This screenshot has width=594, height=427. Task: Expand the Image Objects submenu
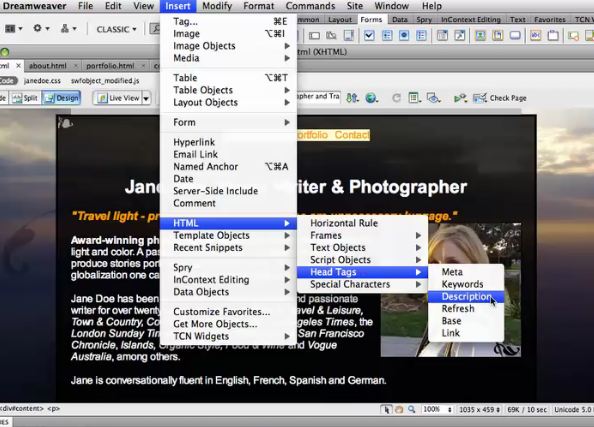click(228, 46)
